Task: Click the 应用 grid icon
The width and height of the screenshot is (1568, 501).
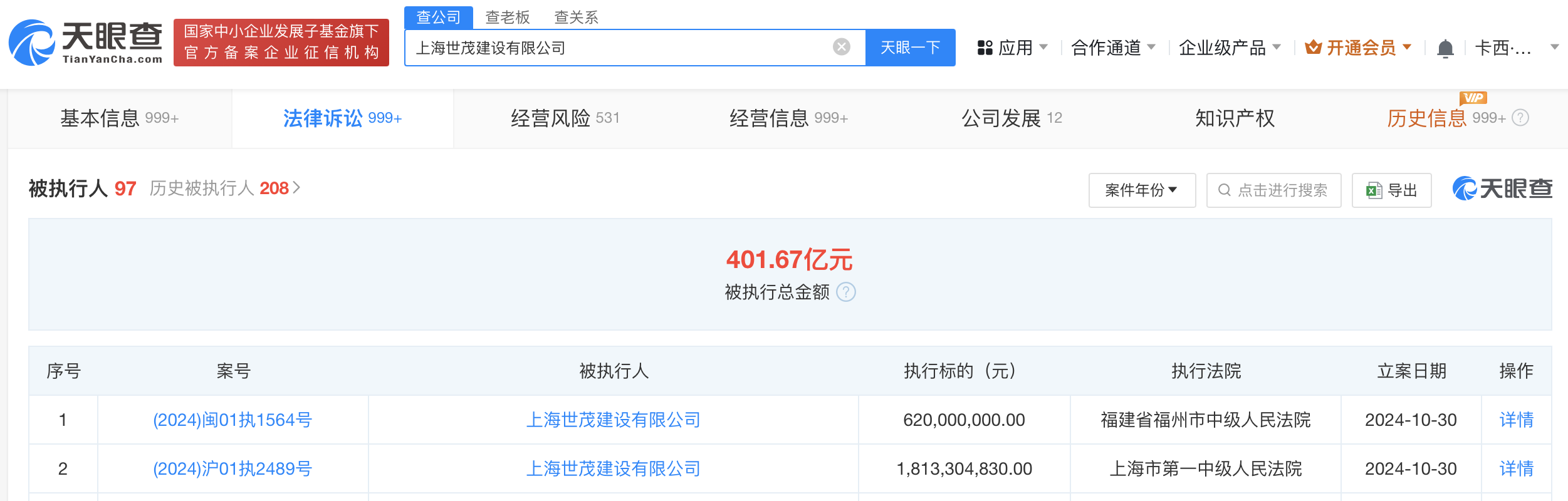Action: coord(985,48)
